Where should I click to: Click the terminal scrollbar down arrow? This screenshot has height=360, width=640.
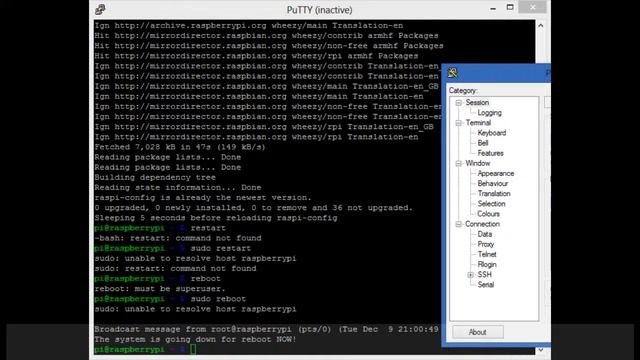click(x=540, y=350)
